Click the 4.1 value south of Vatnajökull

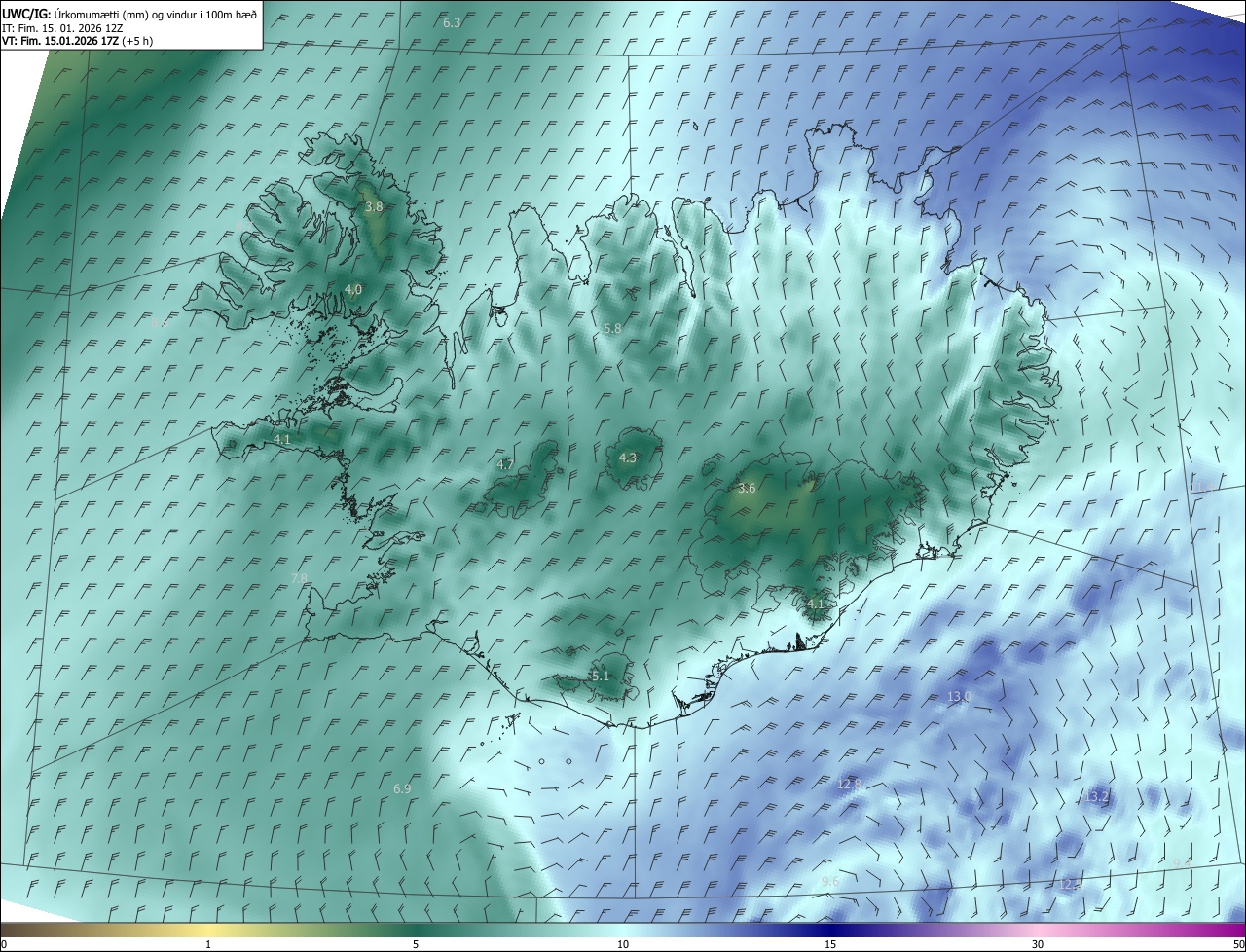816,604
